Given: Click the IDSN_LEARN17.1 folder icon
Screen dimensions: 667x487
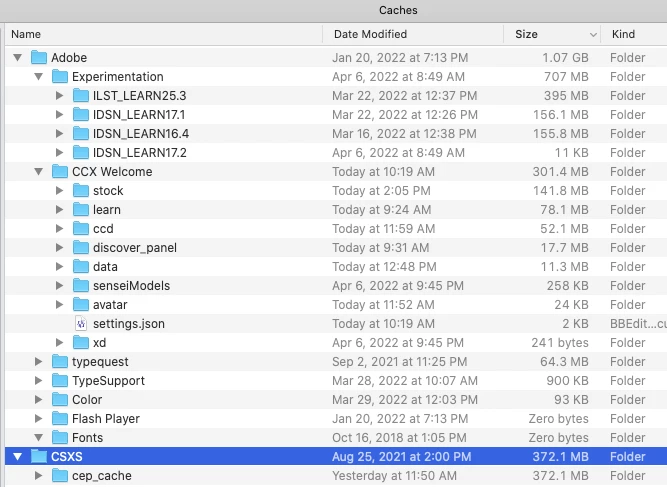Looking at the screenshot, I should (x=81, y=114).
